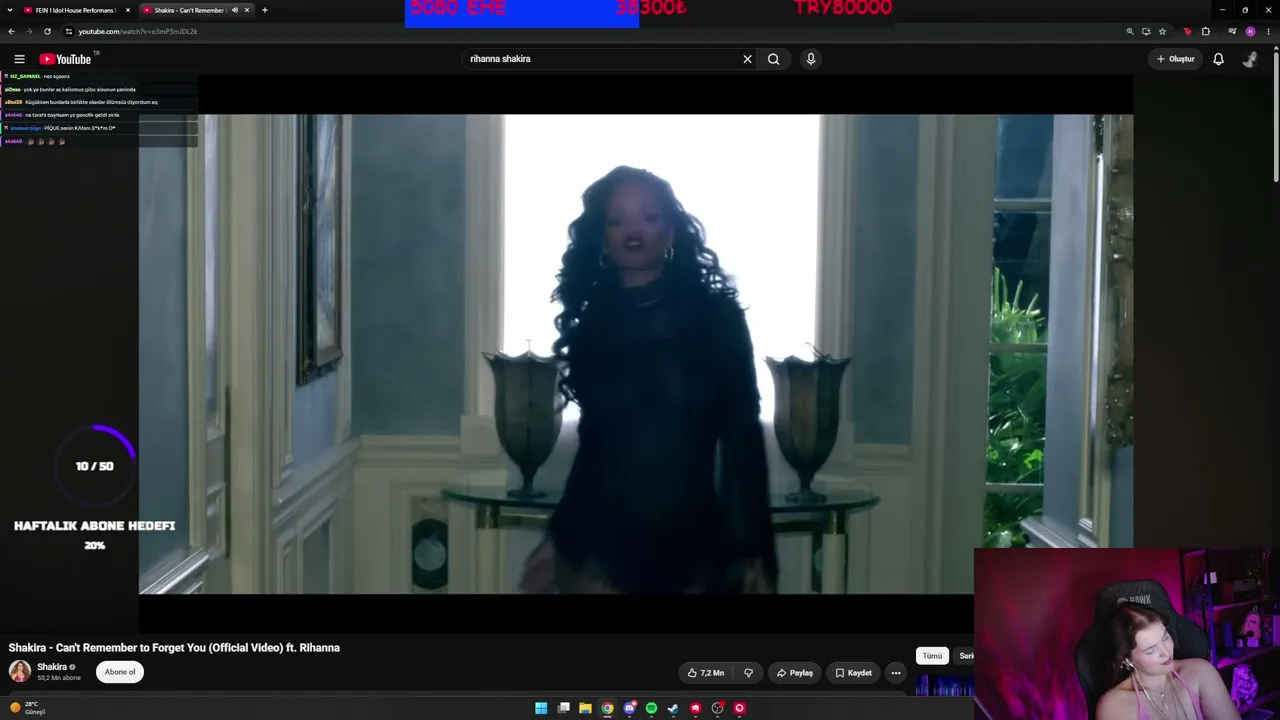
Task: Open the media controls icon in toolbar
Action: click(1232, 31)
